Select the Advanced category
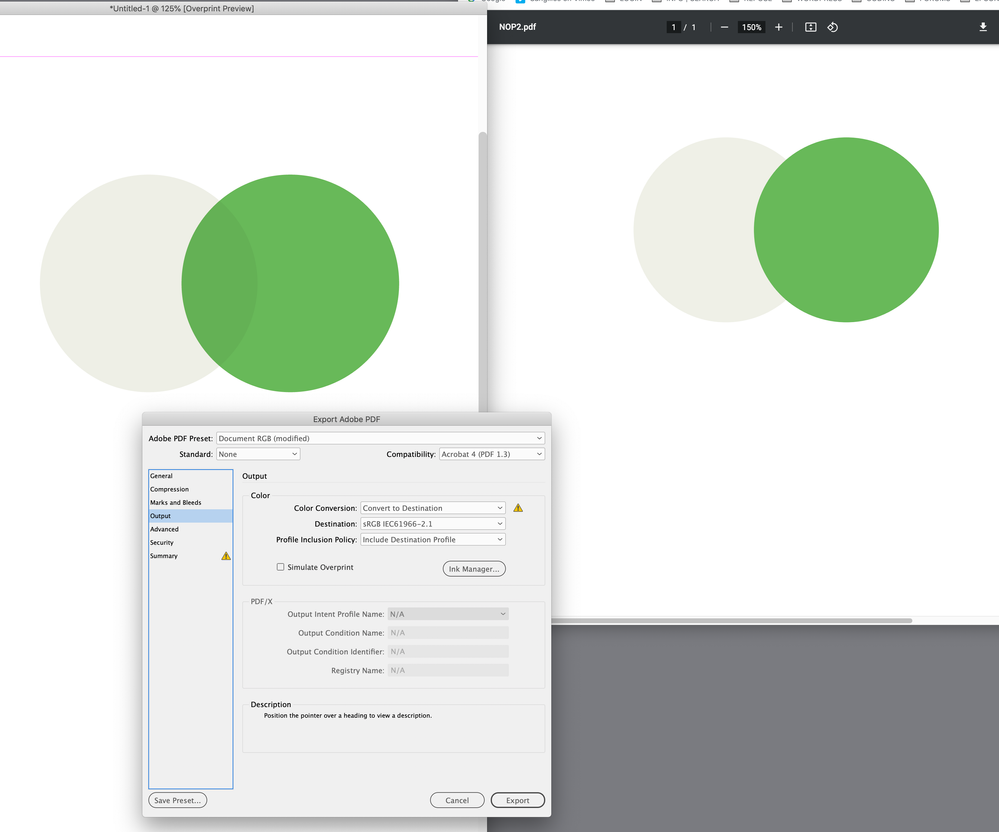This screenshot has width=999, height=832. pyautogui.click(x=190, y=529)
